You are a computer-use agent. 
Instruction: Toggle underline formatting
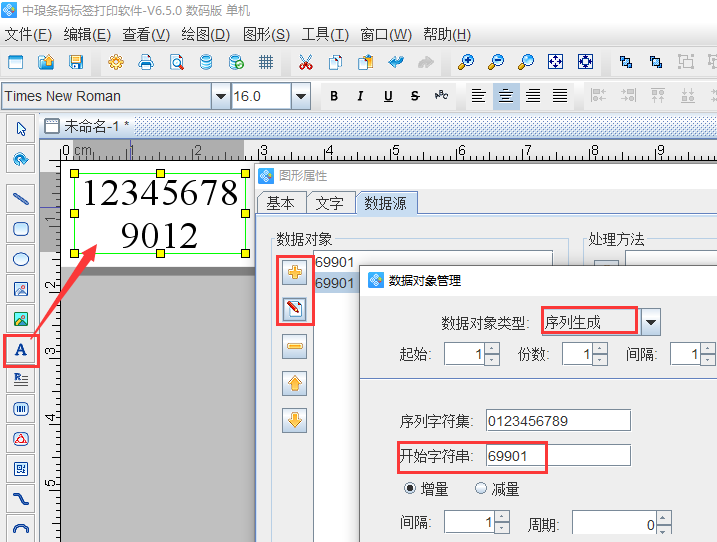[388, 96]
